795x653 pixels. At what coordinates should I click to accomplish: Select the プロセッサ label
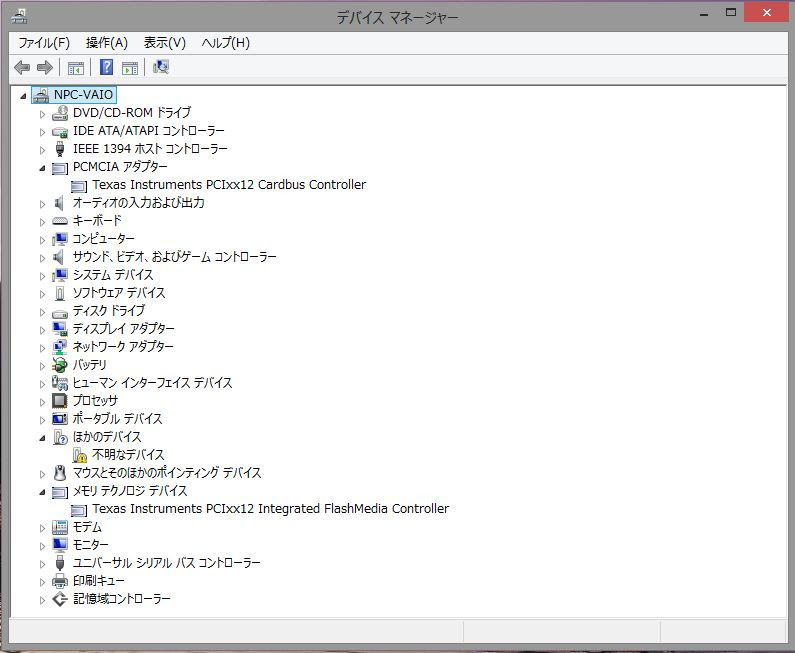click(x=95, y=401)
